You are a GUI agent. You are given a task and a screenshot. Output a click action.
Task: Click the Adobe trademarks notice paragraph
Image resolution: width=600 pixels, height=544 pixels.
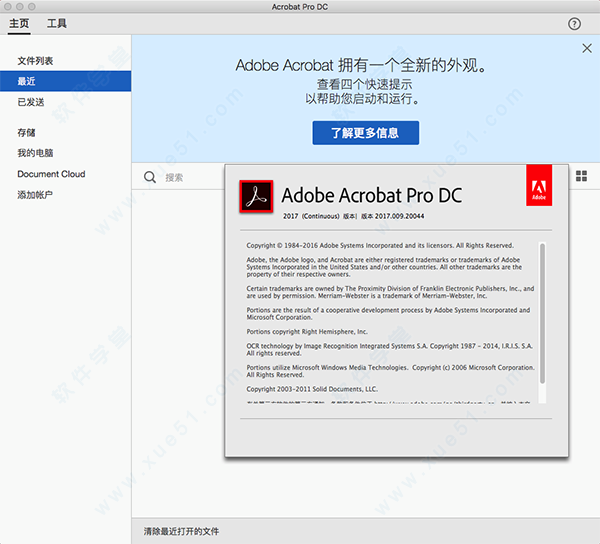384,267
